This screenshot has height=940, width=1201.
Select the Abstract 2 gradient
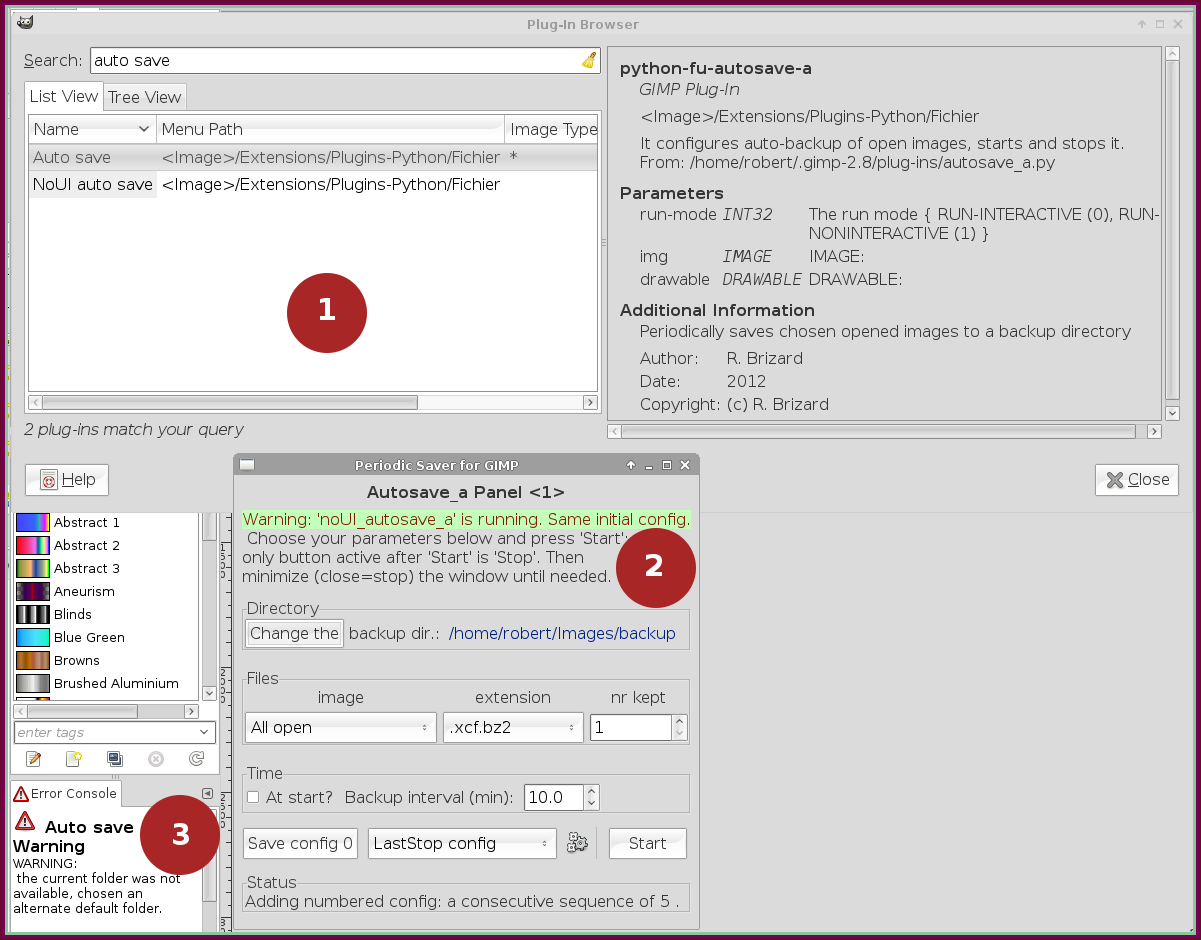(106, 545)
